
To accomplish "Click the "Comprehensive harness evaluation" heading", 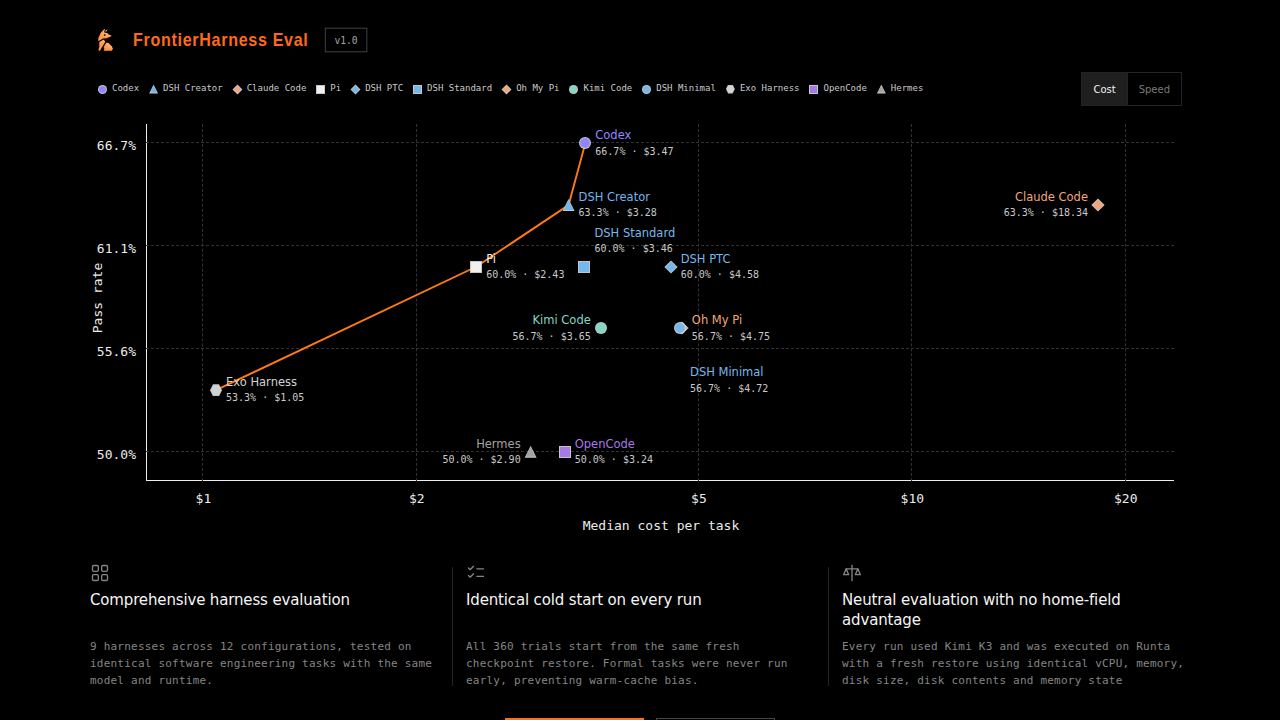I will click(x=220, y=600).
